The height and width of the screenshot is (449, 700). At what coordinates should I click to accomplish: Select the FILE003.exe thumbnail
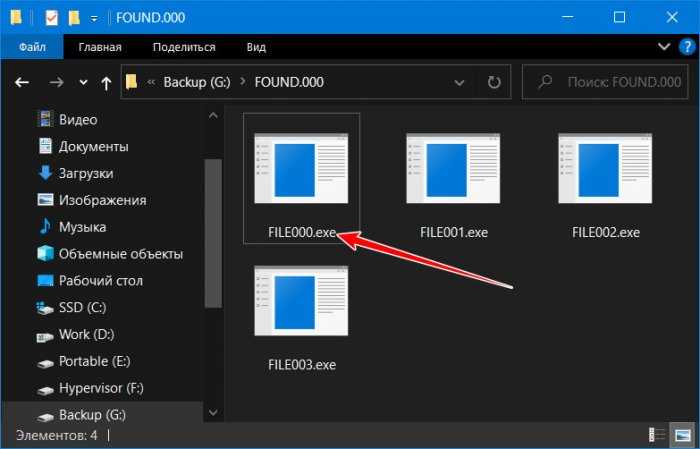click(301, 300)
